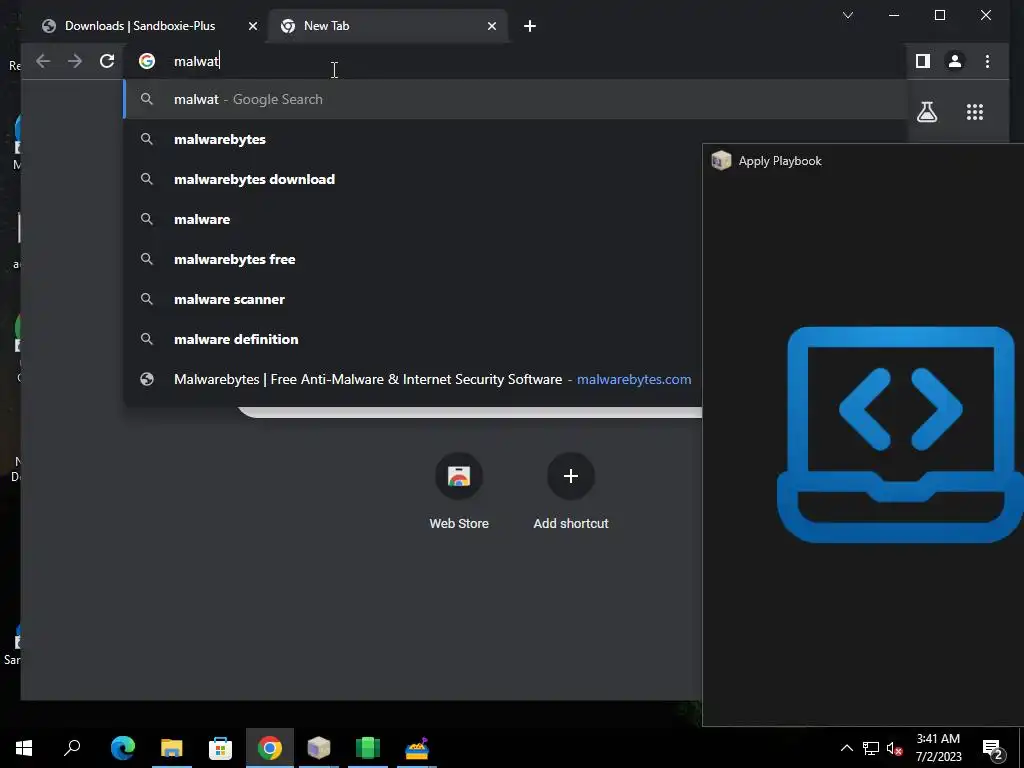Select 'malware scanner' suggestion

pyautogui.click(x=413, y=299)
